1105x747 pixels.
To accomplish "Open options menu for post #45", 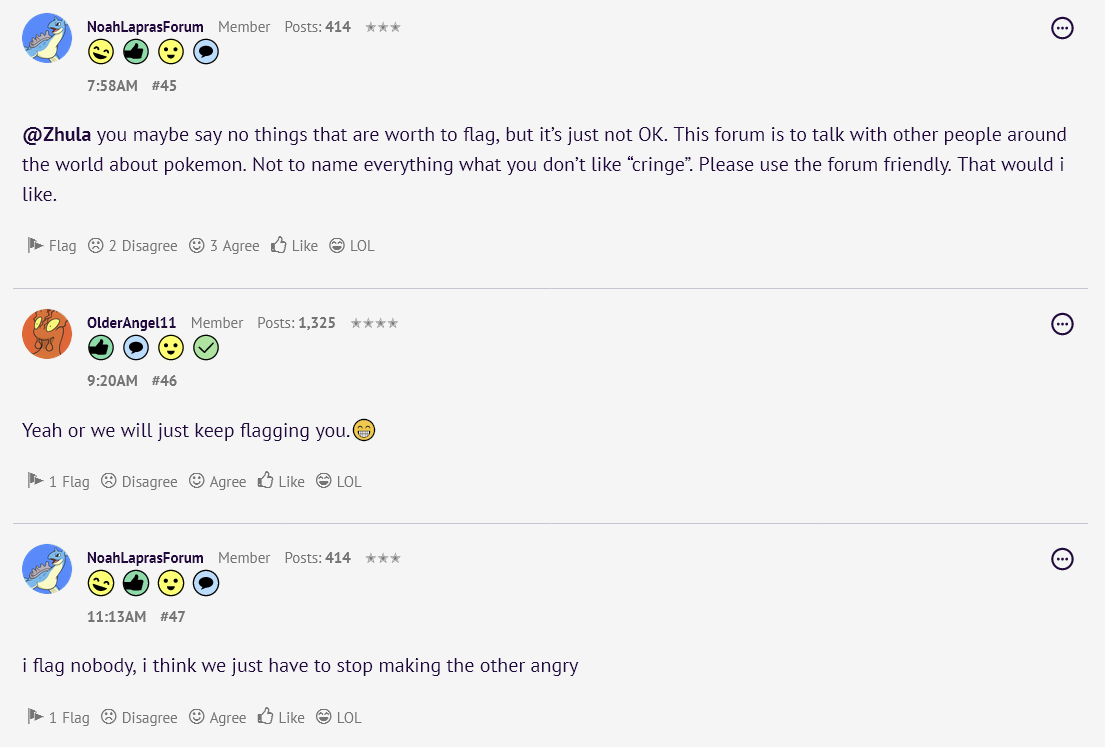I will click(x=1063, y=28).
